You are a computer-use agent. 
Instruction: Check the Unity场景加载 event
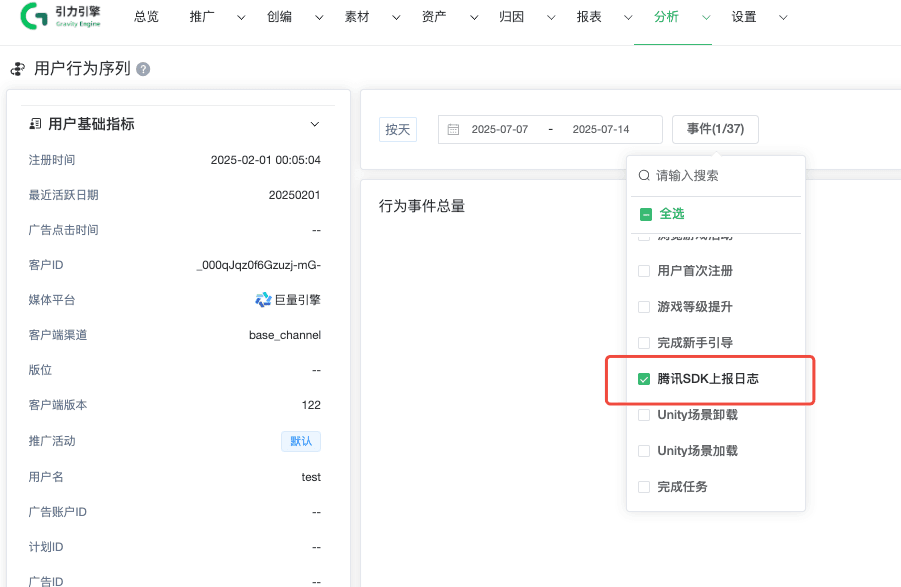(x=644, y=451)
